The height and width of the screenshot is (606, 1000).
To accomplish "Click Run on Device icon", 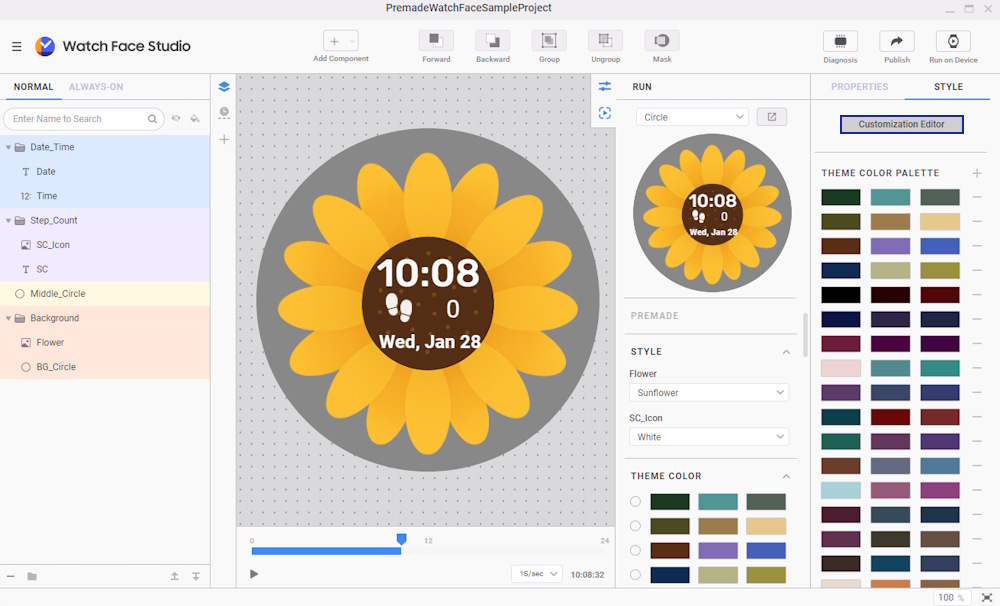I will [x=953, y=42].
